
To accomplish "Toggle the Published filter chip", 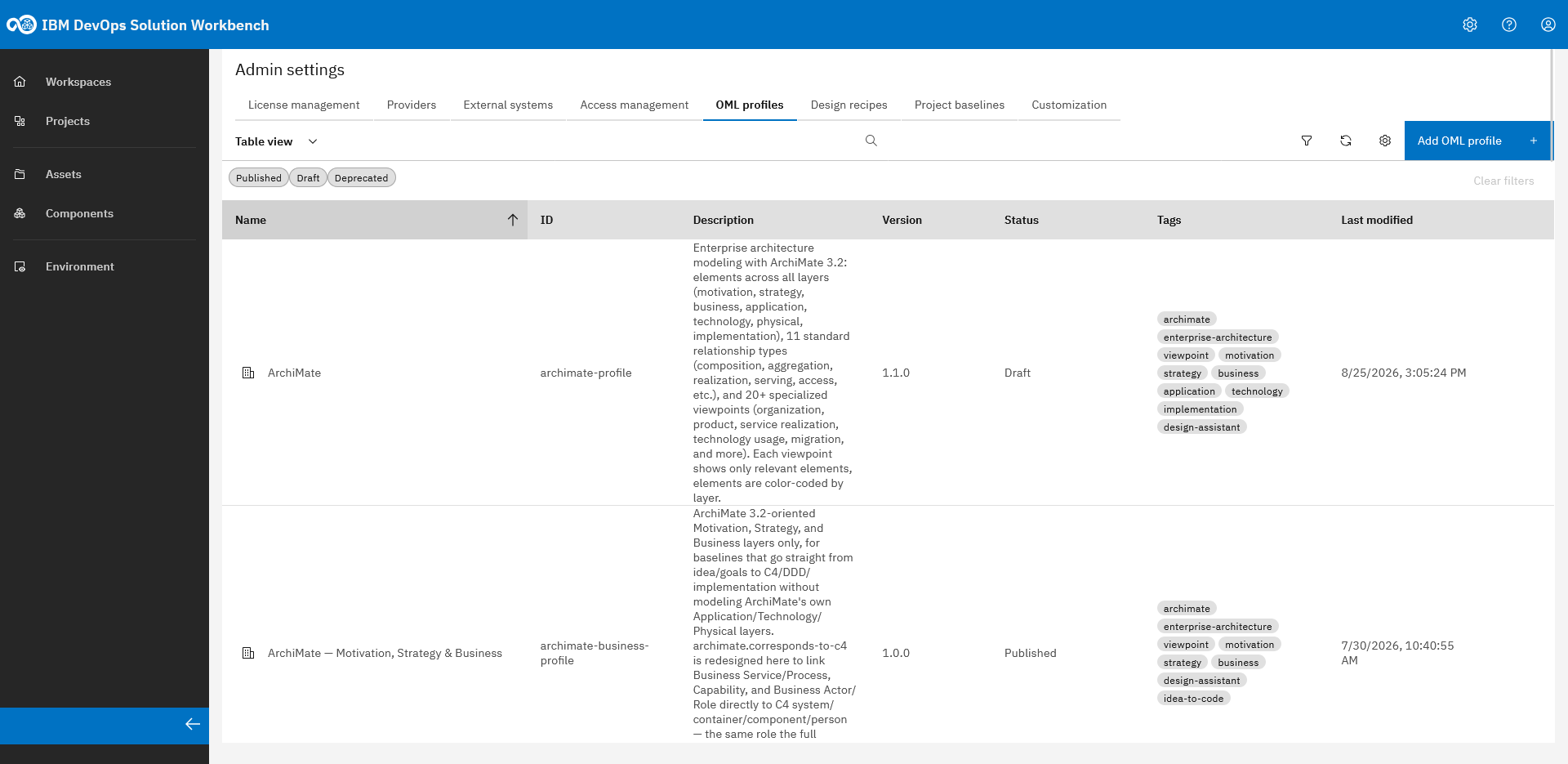I will click(259, 178).
